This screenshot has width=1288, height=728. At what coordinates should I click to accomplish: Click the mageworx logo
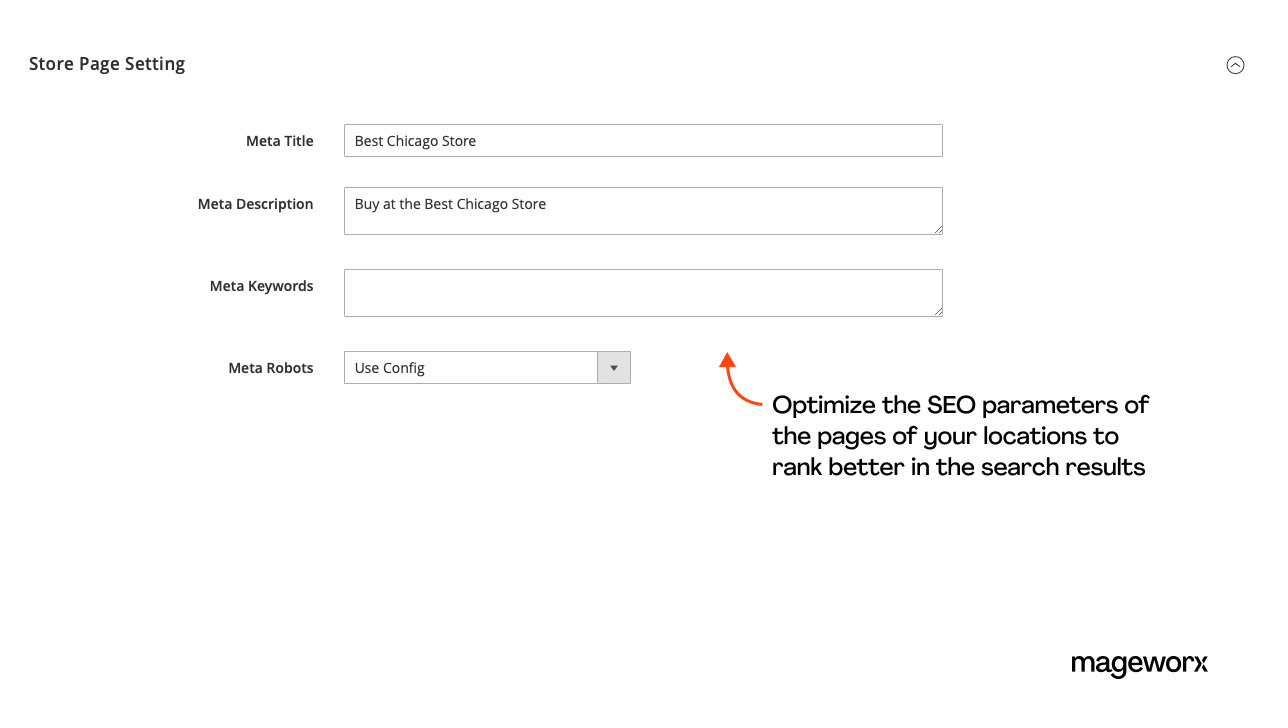pos(1139,664)
